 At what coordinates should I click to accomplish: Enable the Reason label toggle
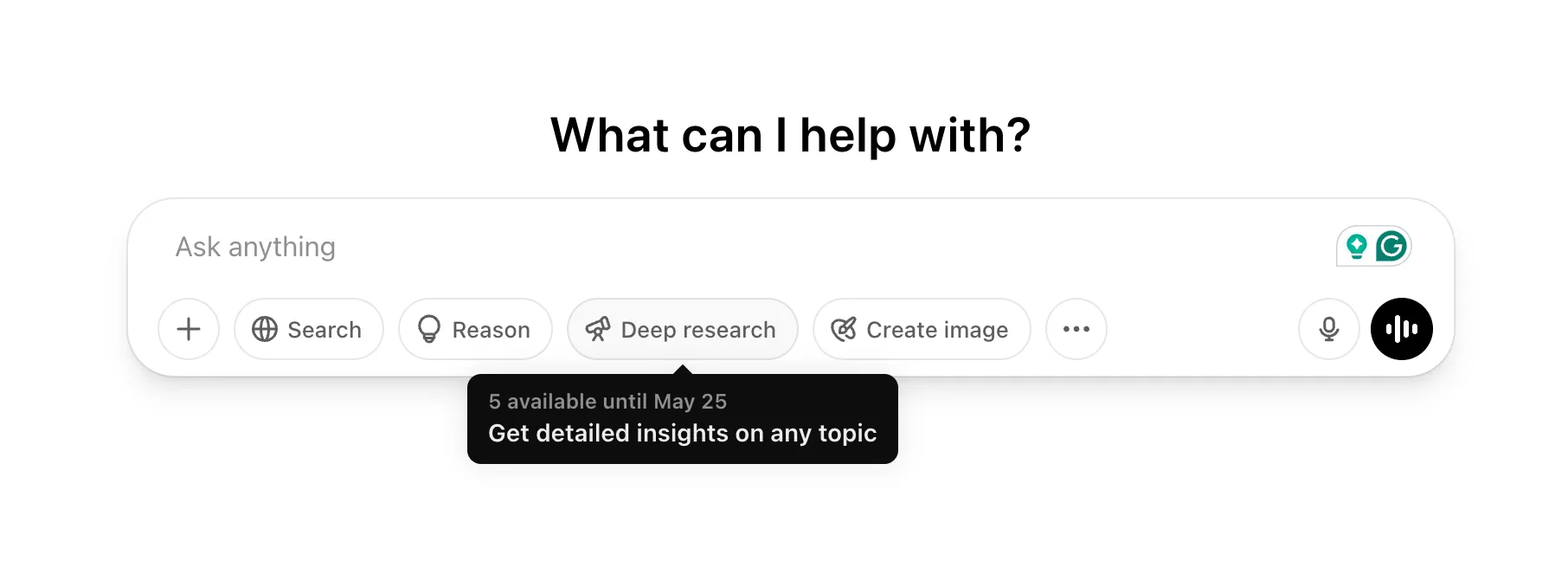click(491, 330)
